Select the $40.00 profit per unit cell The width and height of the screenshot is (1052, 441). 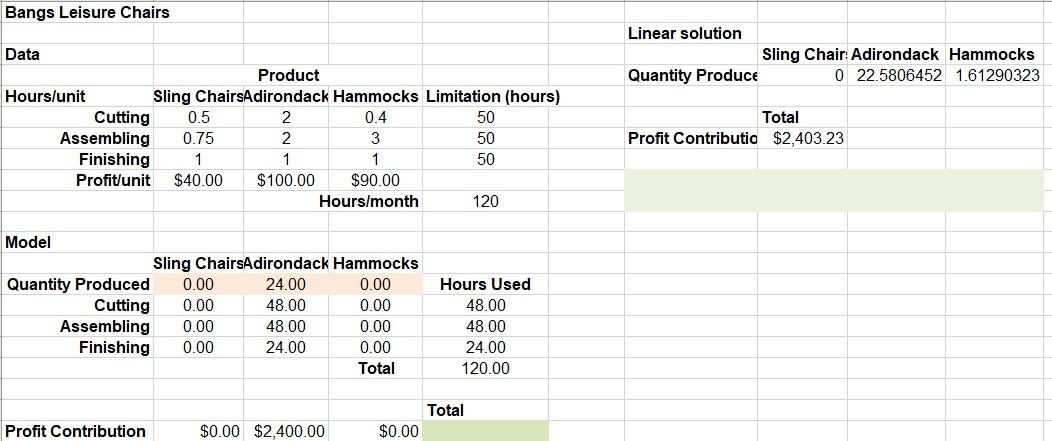click(199, 180)
